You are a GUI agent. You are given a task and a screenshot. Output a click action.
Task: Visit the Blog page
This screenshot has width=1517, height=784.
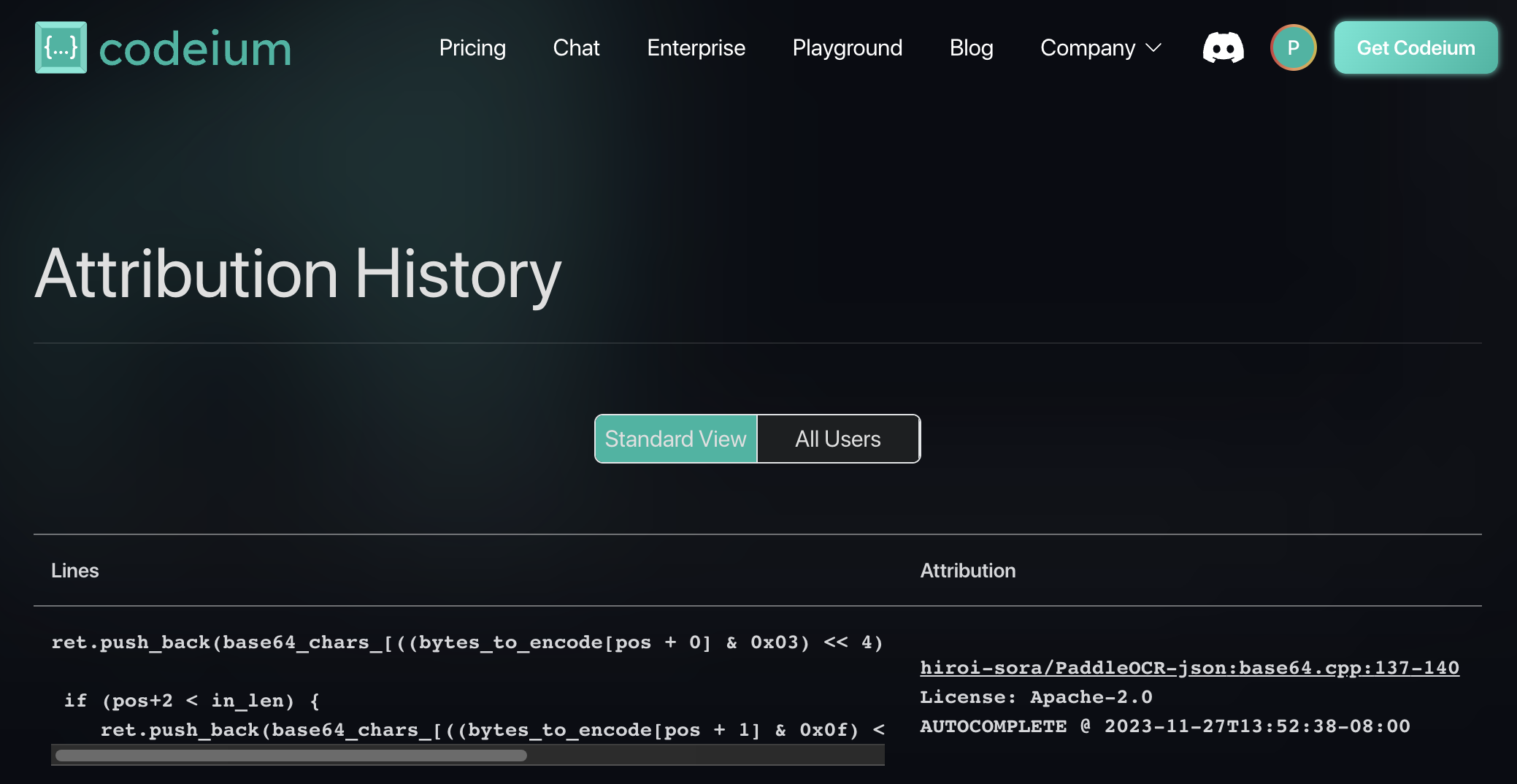971,47
